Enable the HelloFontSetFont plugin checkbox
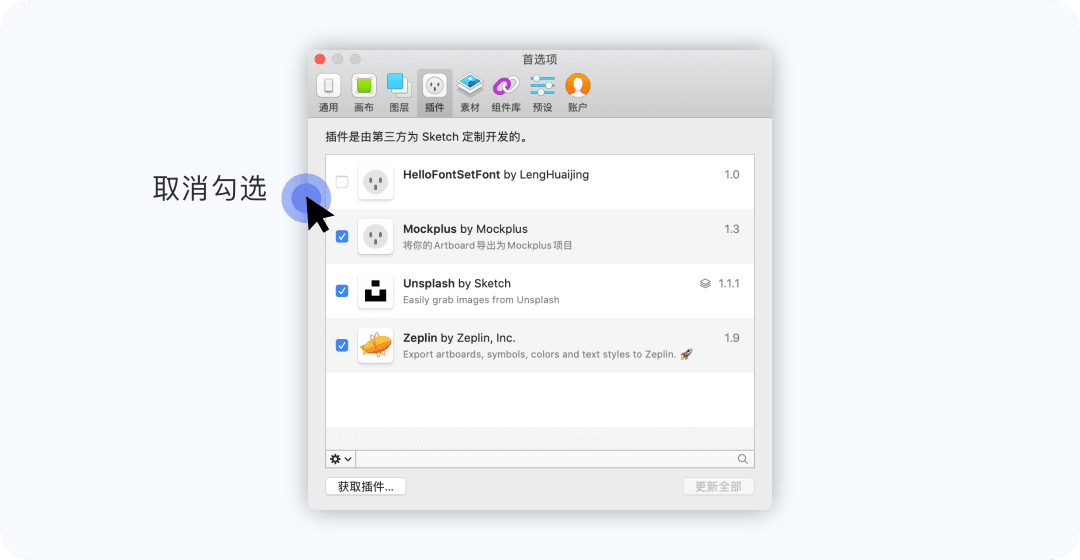 coord(342,182)
